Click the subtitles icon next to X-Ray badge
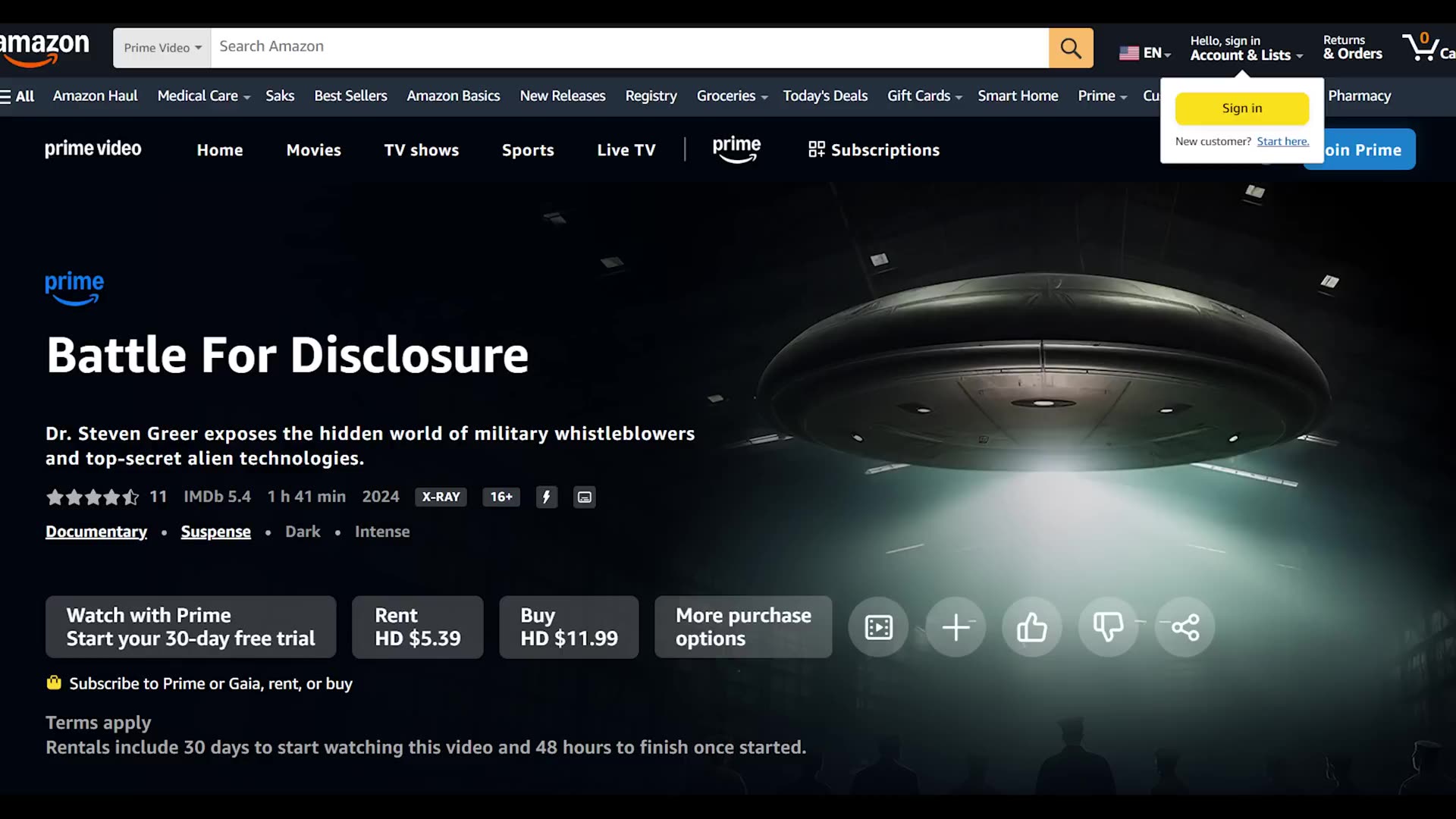The image size is (1456, 819). (584, 497)
